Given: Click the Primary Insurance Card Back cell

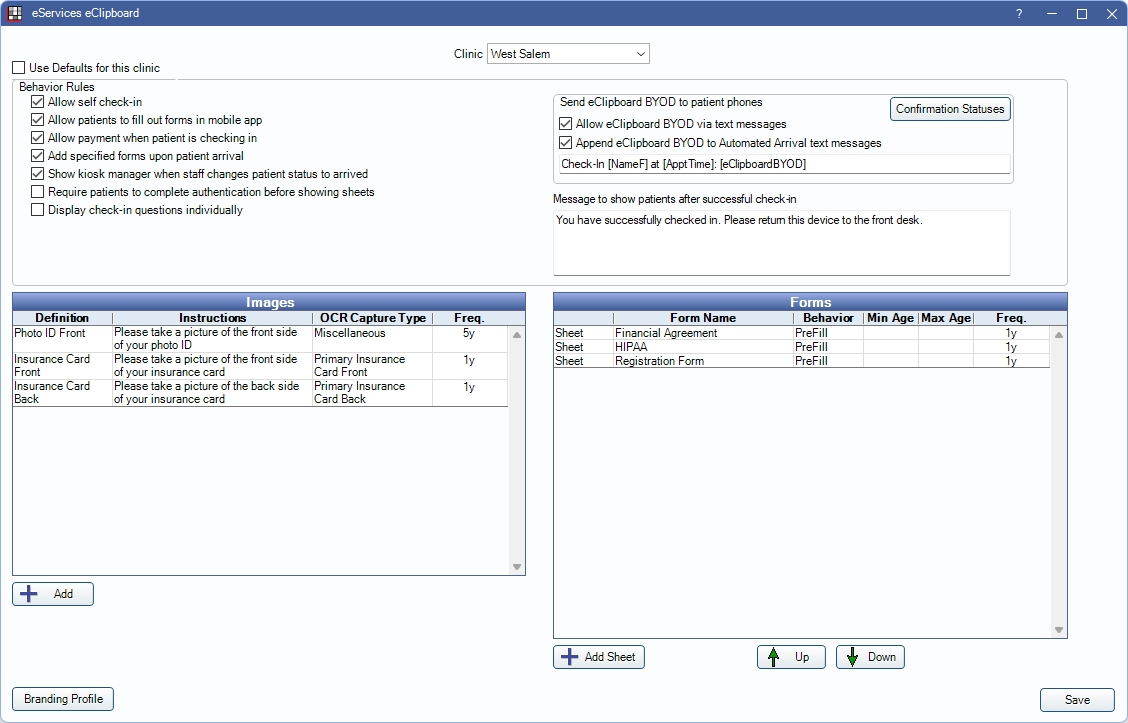Looking at the screenshot, I should [372, 392].
